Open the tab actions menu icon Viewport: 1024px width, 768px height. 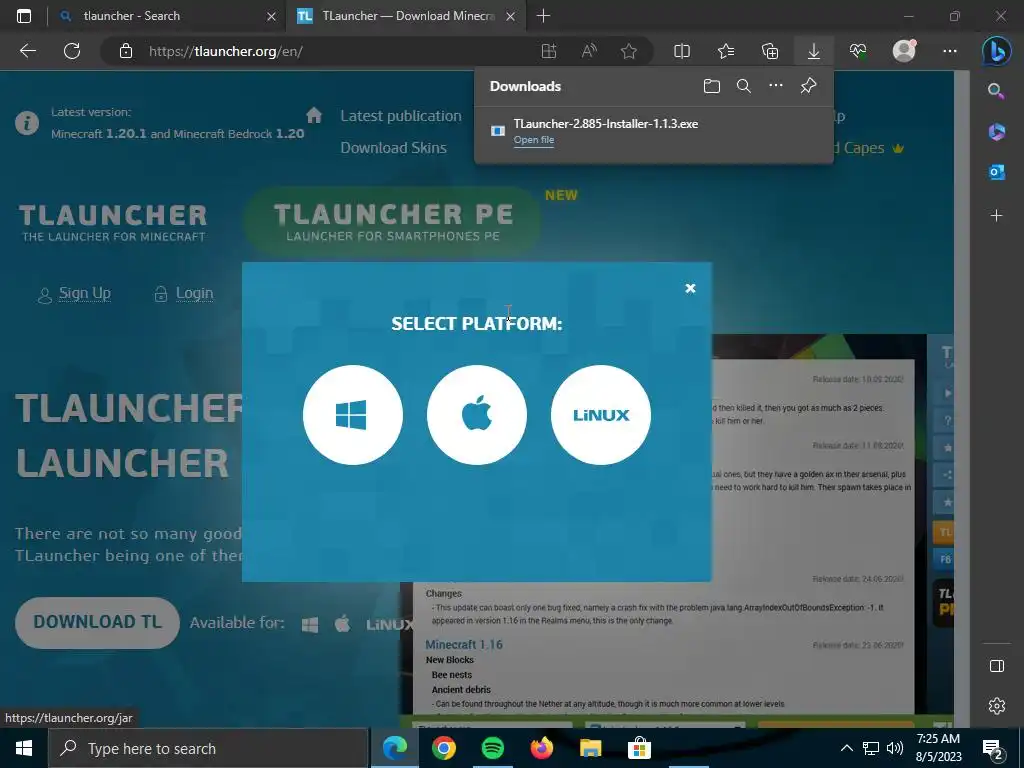point(24,16)
